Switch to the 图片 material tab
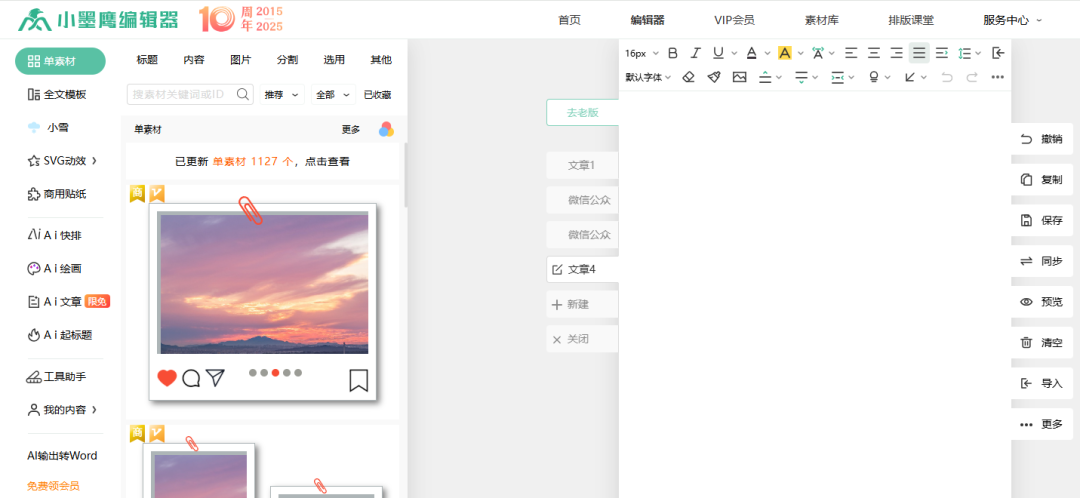This screenshot has height=498, width=1080. point(240,60)
